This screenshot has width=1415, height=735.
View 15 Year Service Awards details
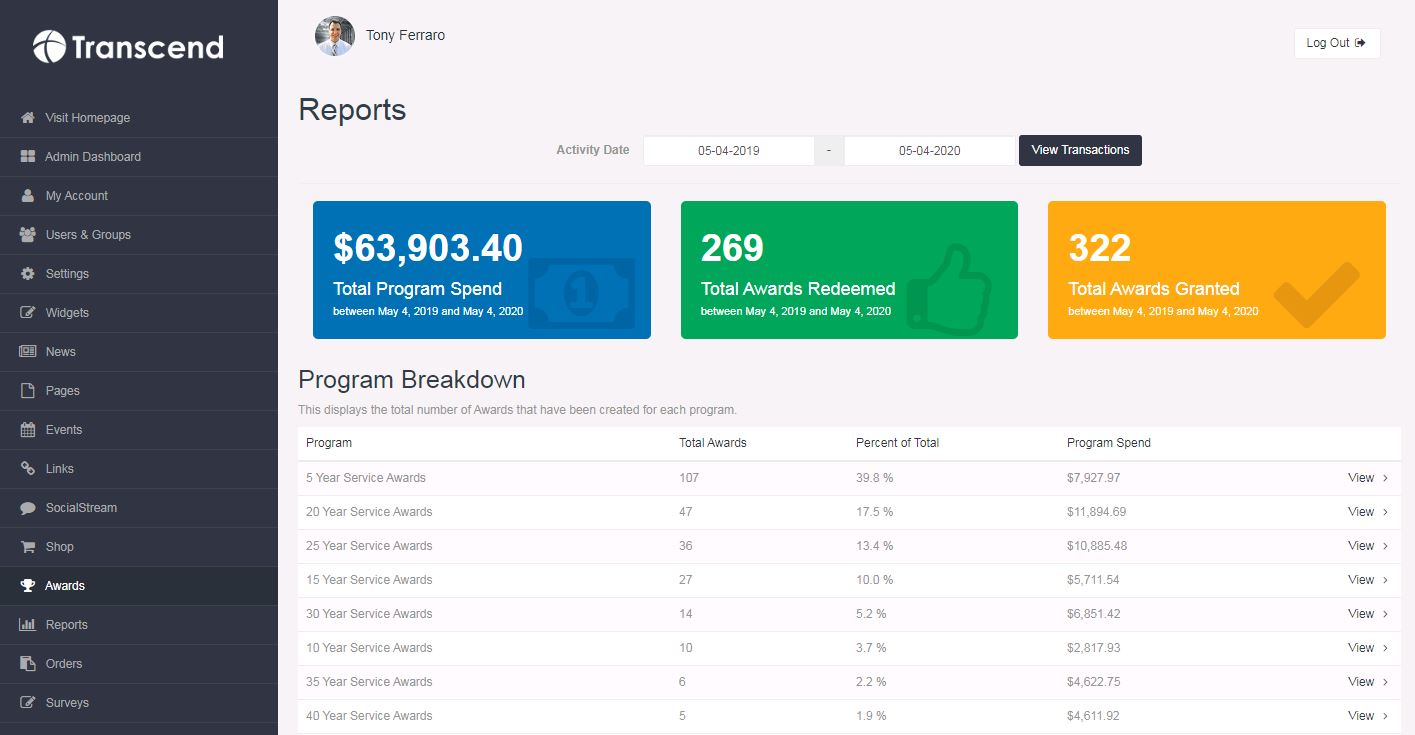(1368, 580)
